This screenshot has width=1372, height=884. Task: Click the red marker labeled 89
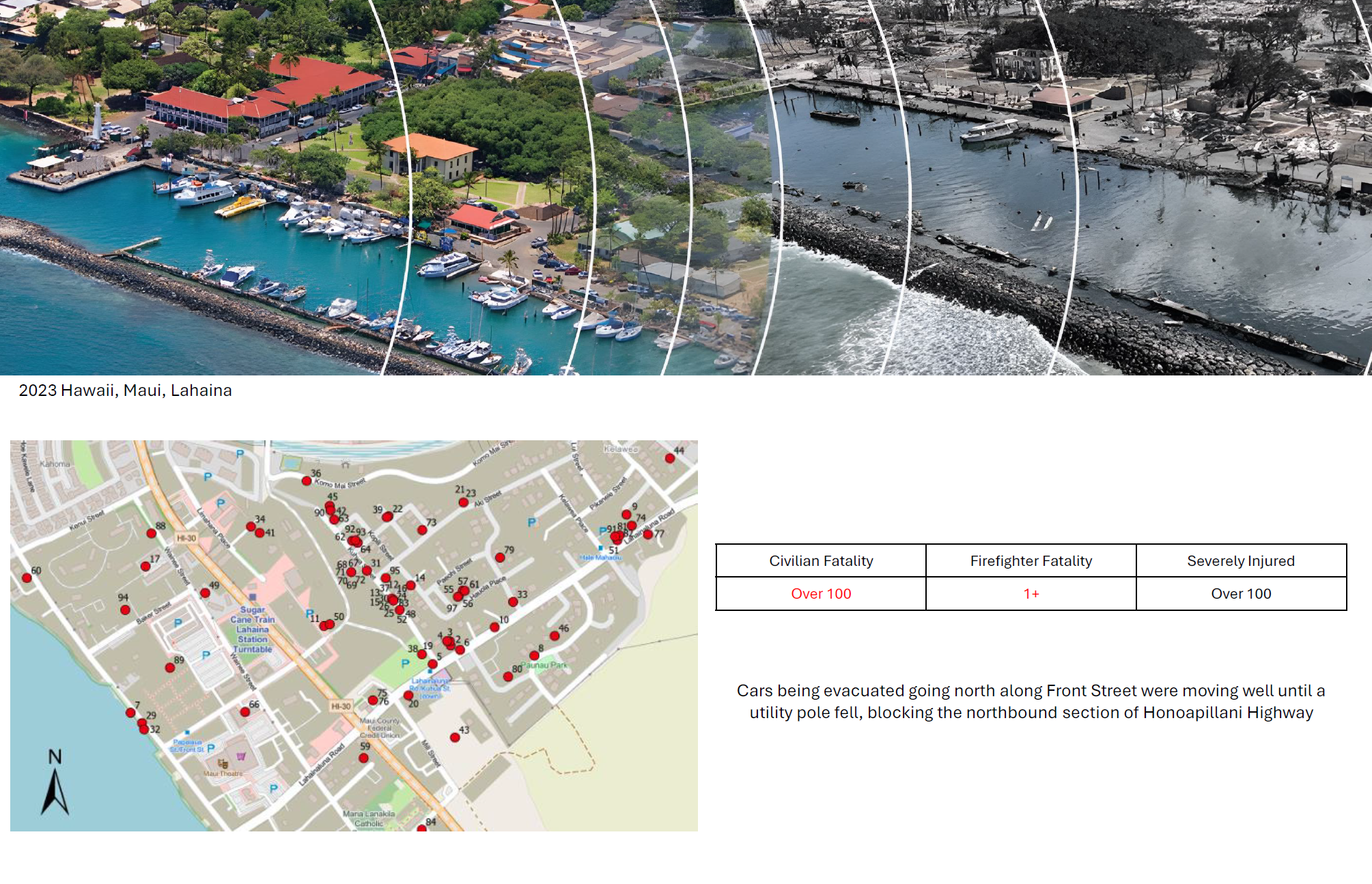coord(170,668)
